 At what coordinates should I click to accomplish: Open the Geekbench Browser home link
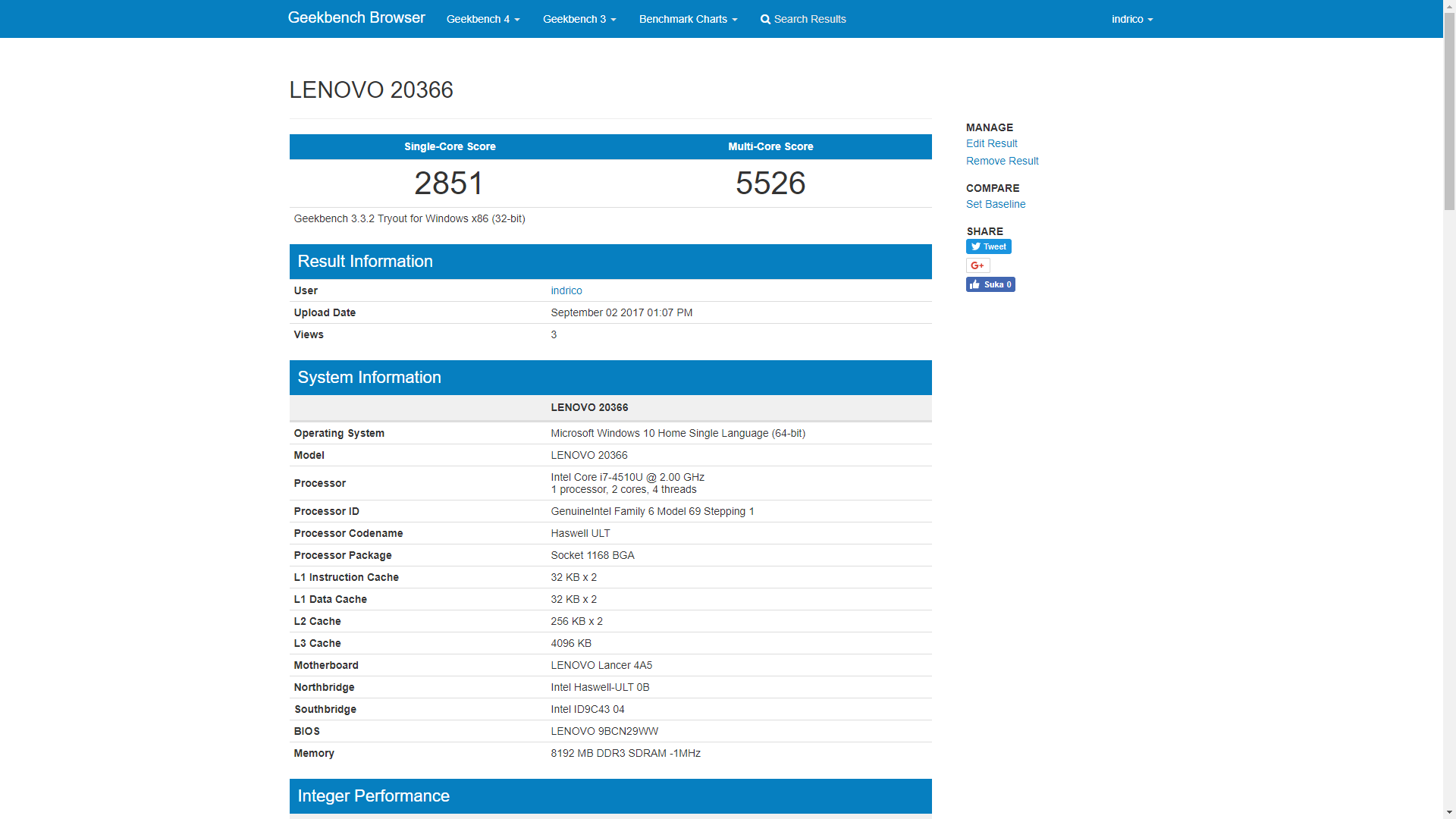(356, 17)
